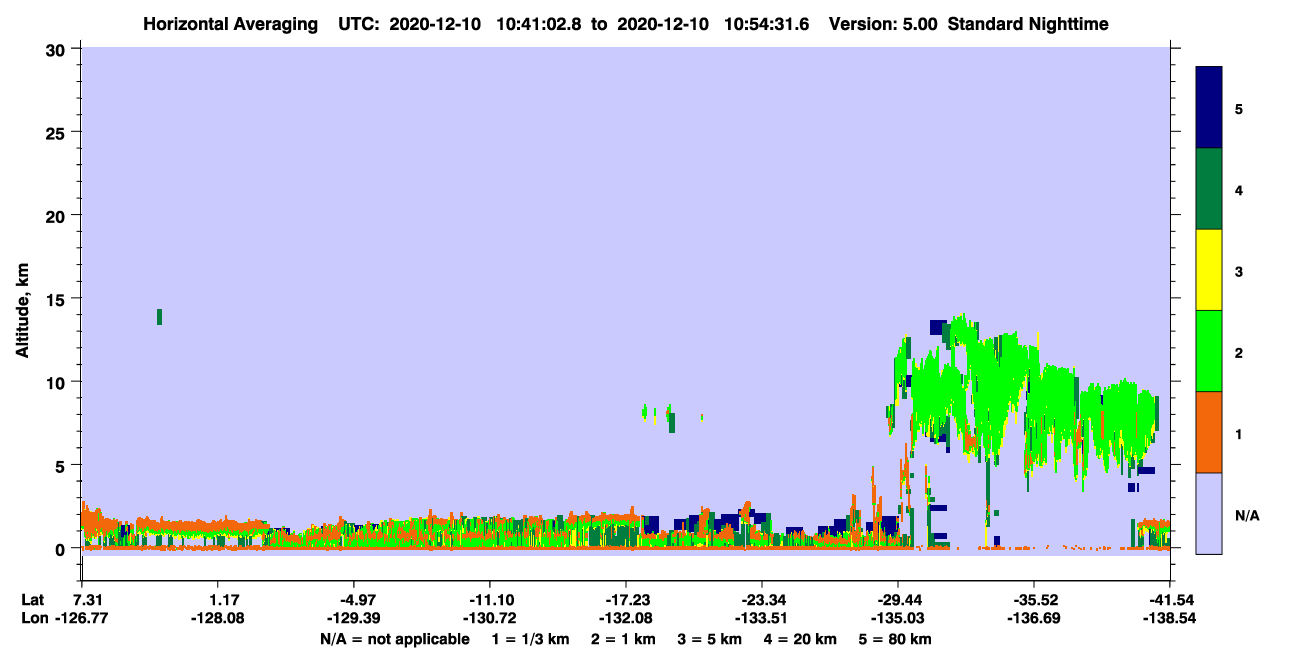Click the end time '10:54:31.6' in title
1300x667 pixels.
point(768,23)
